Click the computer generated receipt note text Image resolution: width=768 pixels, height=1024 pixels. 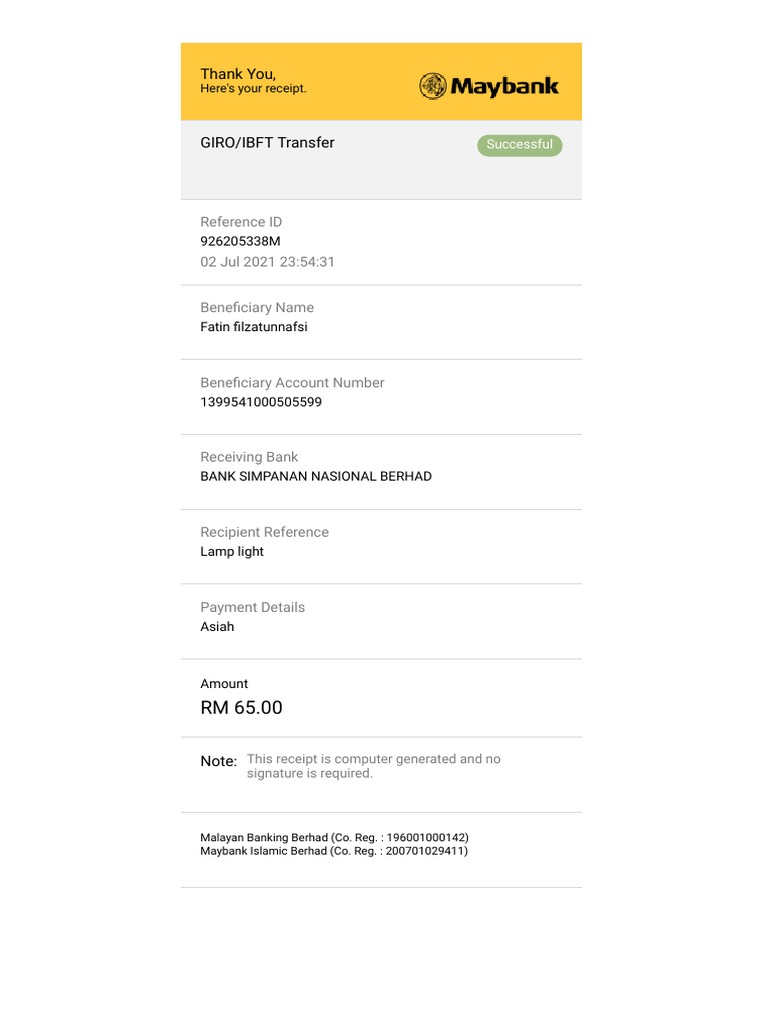click(x=373, y=766)
